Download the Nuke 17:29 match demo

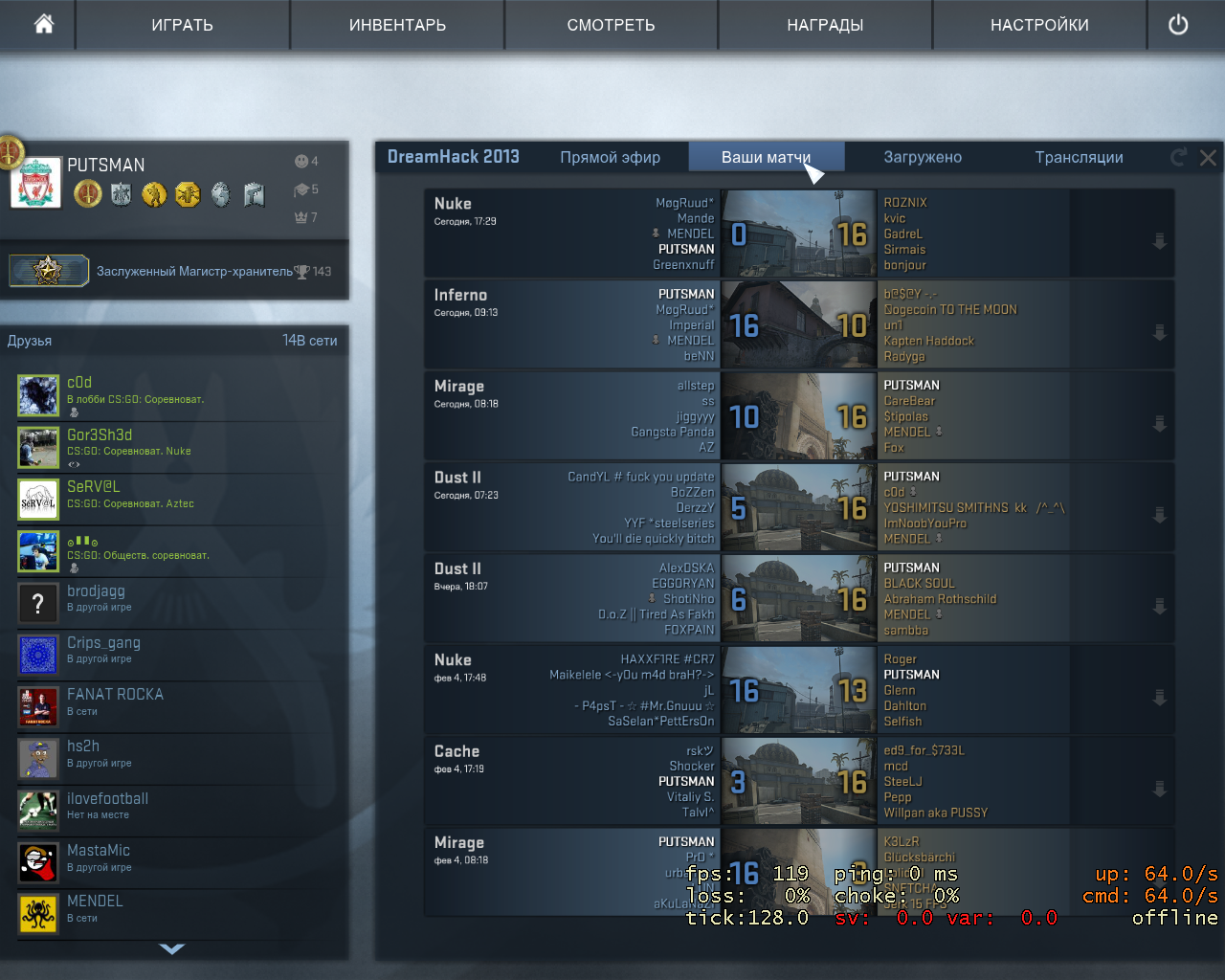click(x=1160, y=241)
